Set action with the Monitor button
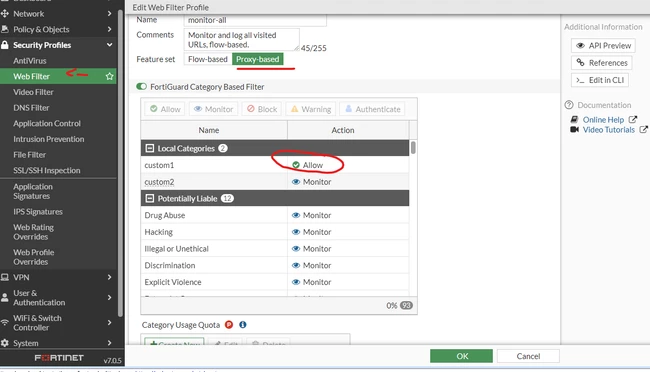The height and width of the screenshot is (372, 650). point(213,109)
